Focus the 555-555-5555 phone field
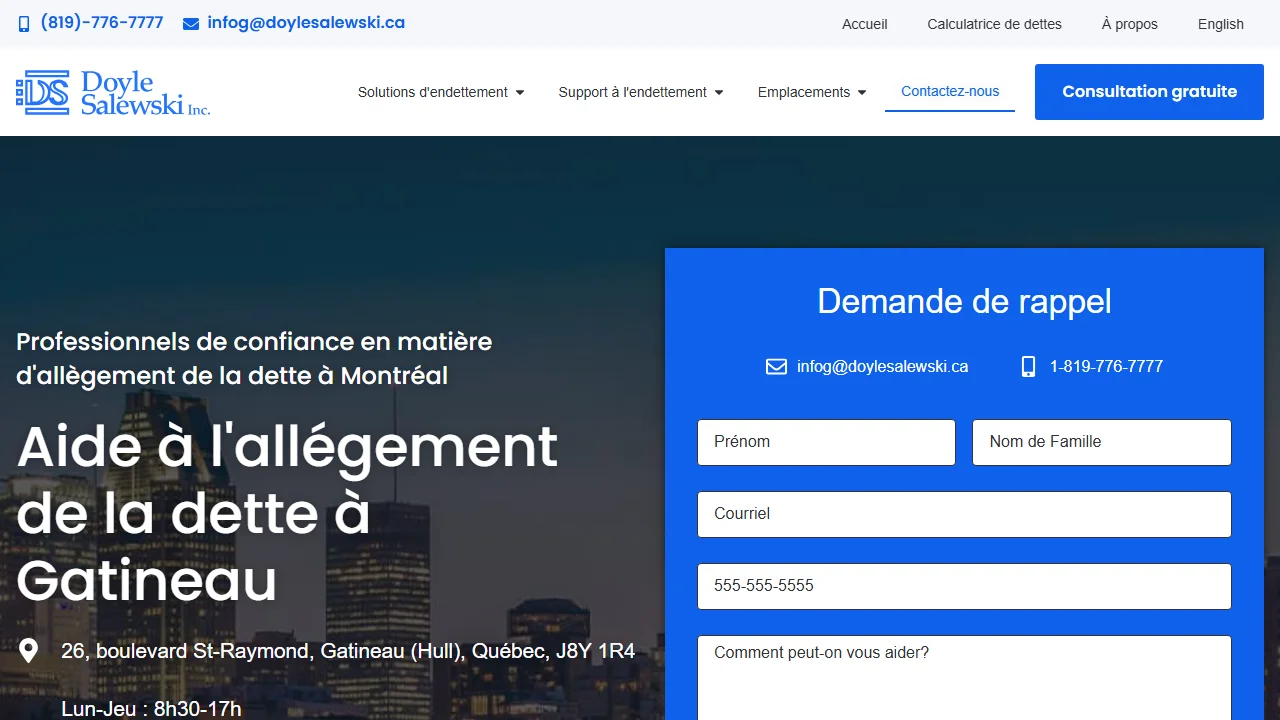Image resolution: width=1280 pixels, height=720 pixels. 964,586
